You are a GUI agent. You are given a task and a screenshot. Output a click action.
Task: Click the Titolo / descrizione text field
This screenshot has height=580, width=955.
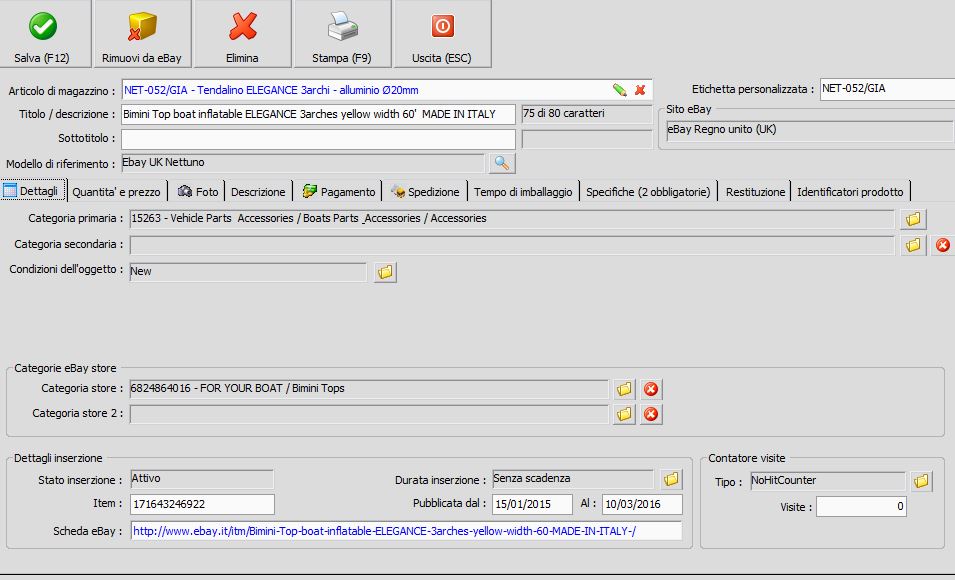click(319, 114)
